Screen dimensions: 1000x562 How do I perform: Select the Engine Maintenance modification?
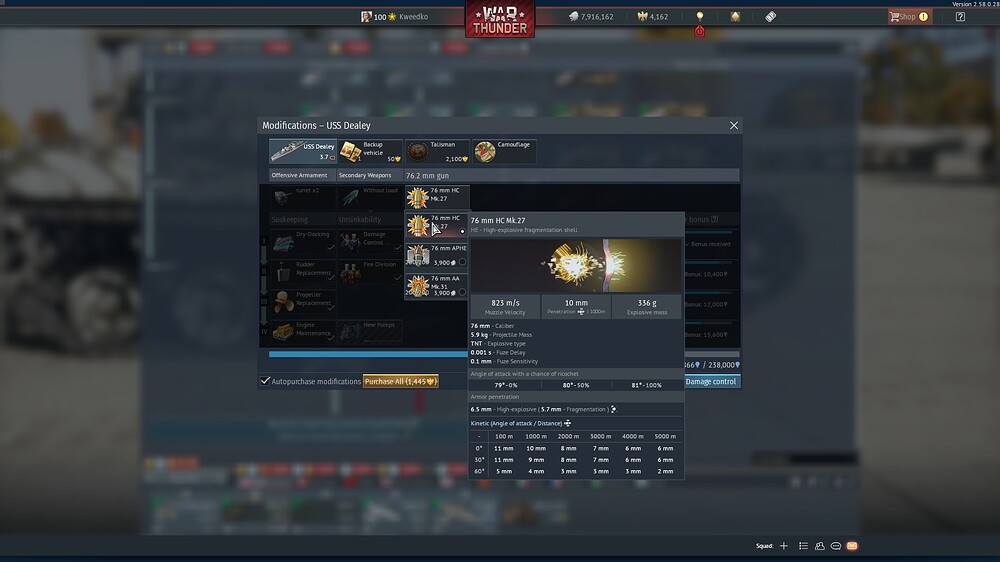(x=303, y=332)
